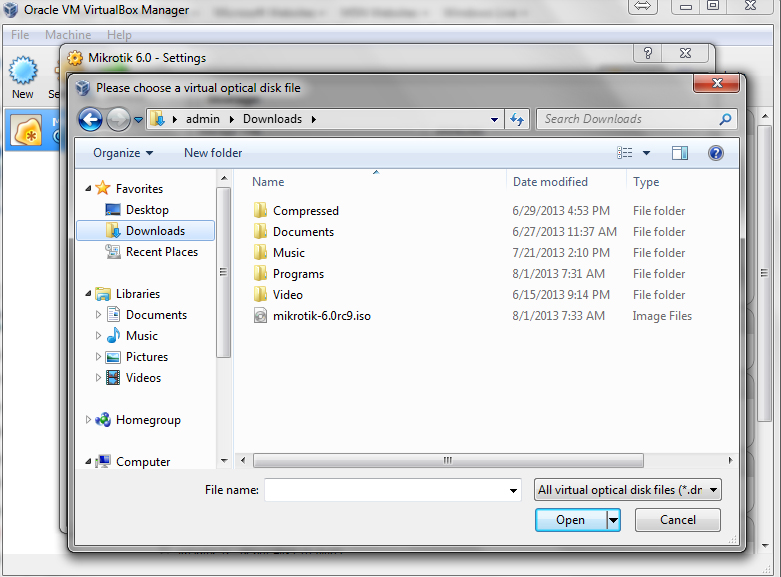Click the Back navigation arrow button
The image size is (781, 577).
coord(90,120)
